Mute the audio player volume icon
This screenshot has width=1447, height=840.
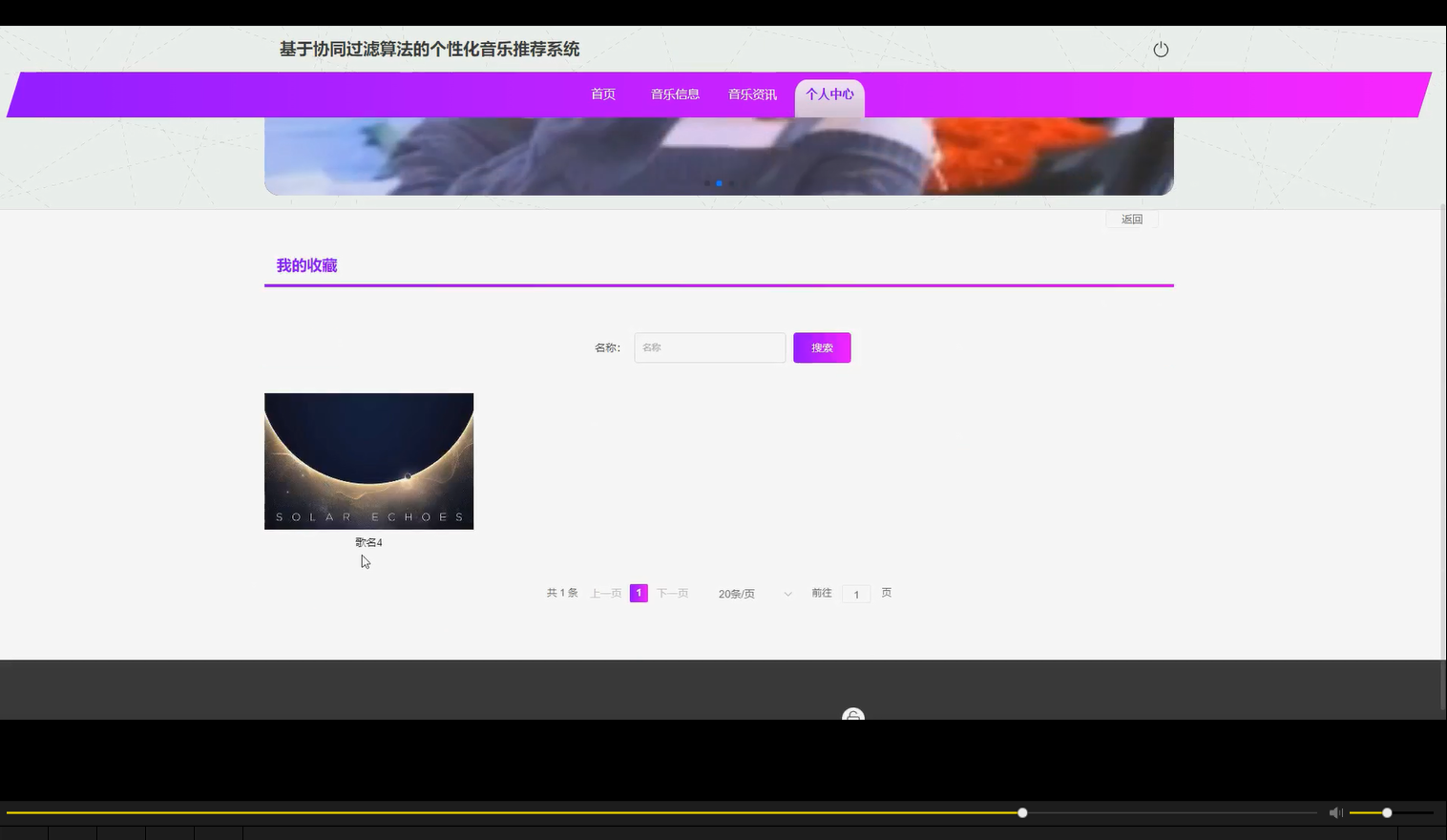pyautogui.click(x=1335, y=812)
